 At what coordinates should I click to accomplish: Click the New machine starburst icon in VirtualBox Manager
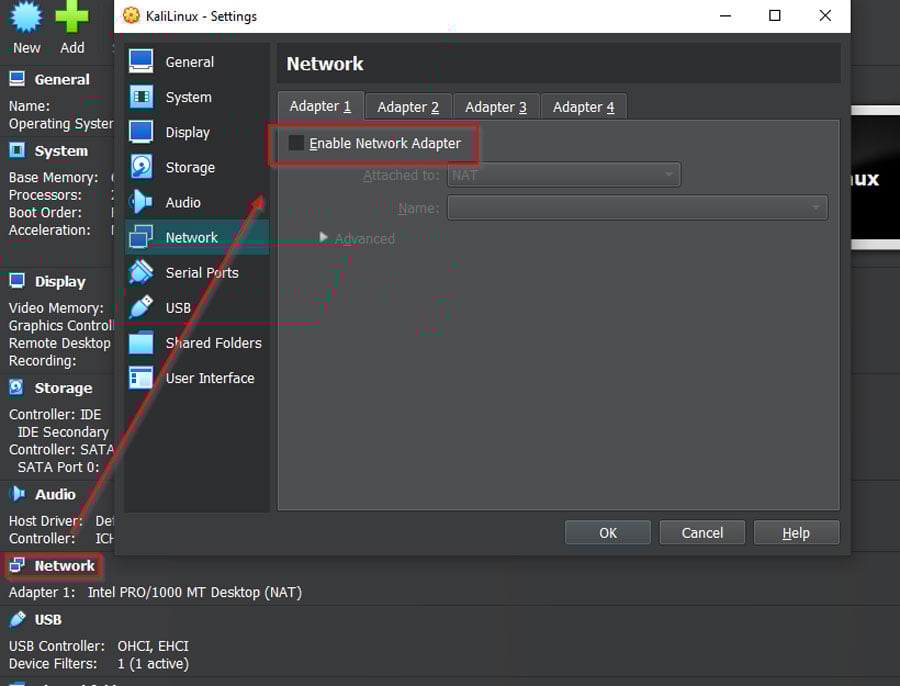coord(26,17)
